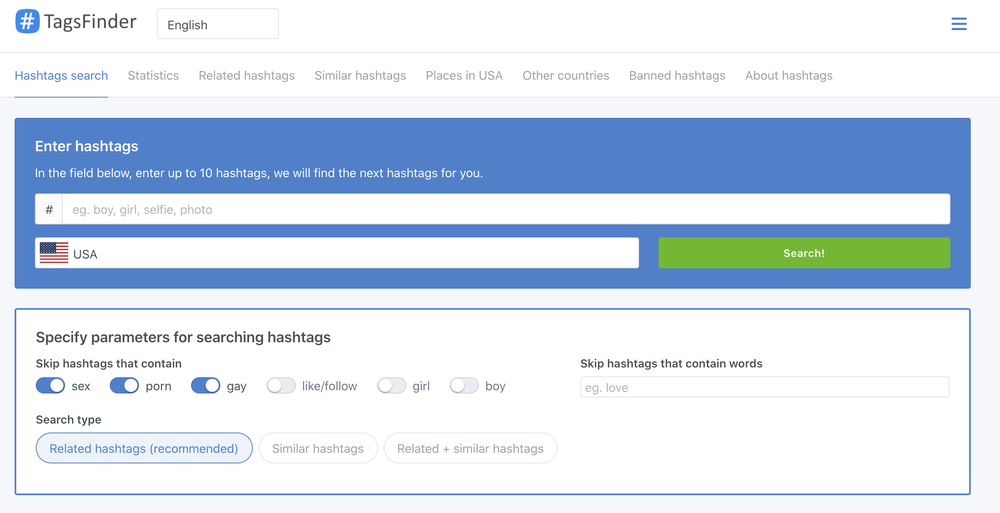
Task: Enable the like/follow filter toggle
Action: (281, 386)
